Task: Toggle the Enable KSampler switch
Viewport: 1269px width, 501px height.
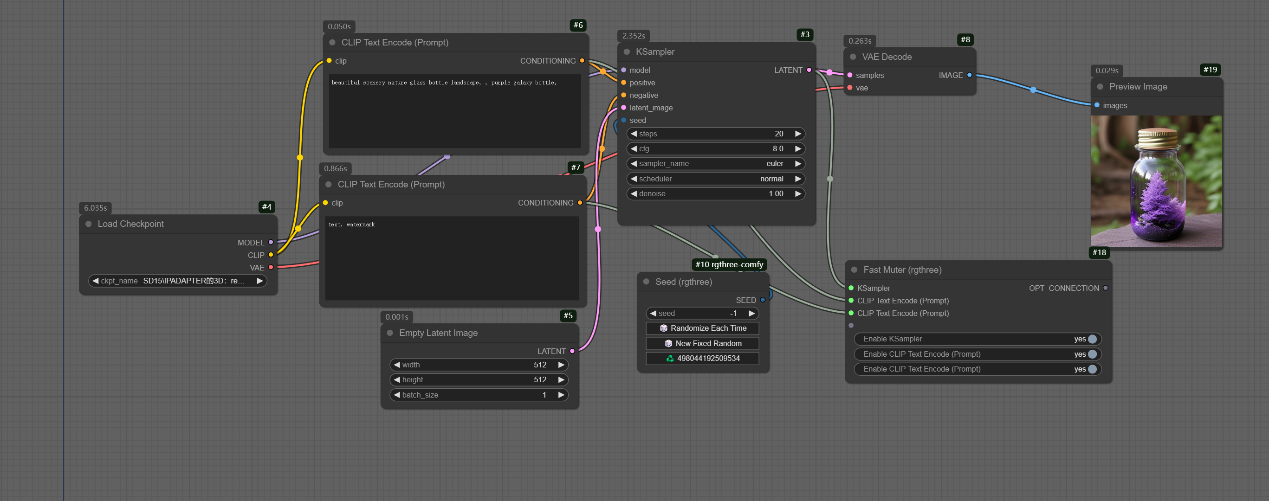Action: pos(1092,339)
